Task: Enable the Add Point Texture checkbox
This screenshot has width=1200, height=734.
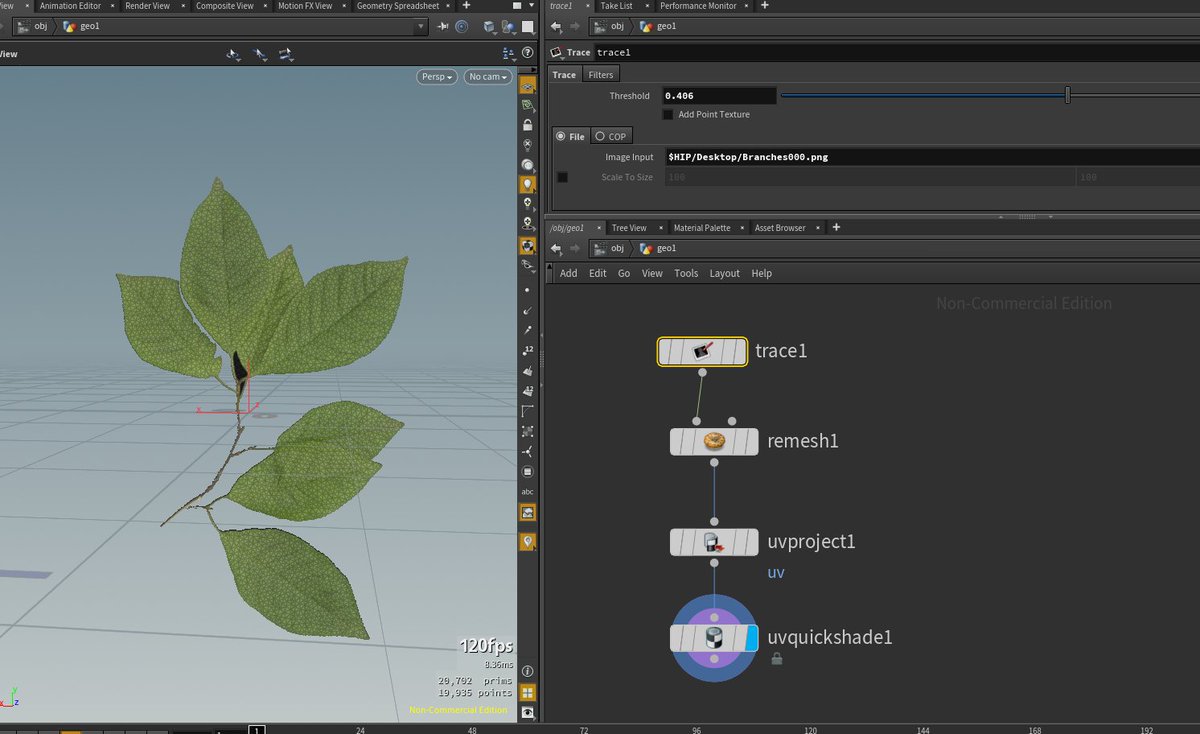Action: (x=668, y=115)
